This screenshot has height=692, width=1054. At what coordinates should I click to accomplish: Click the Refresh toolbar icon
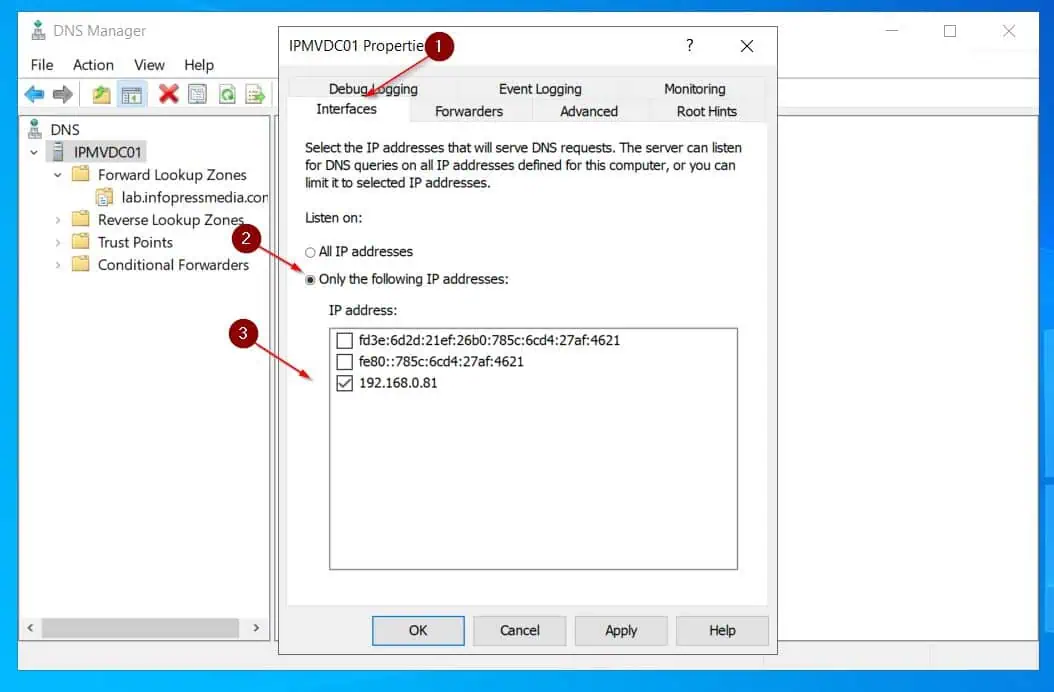pyautogui.click(x=227, y=94)
